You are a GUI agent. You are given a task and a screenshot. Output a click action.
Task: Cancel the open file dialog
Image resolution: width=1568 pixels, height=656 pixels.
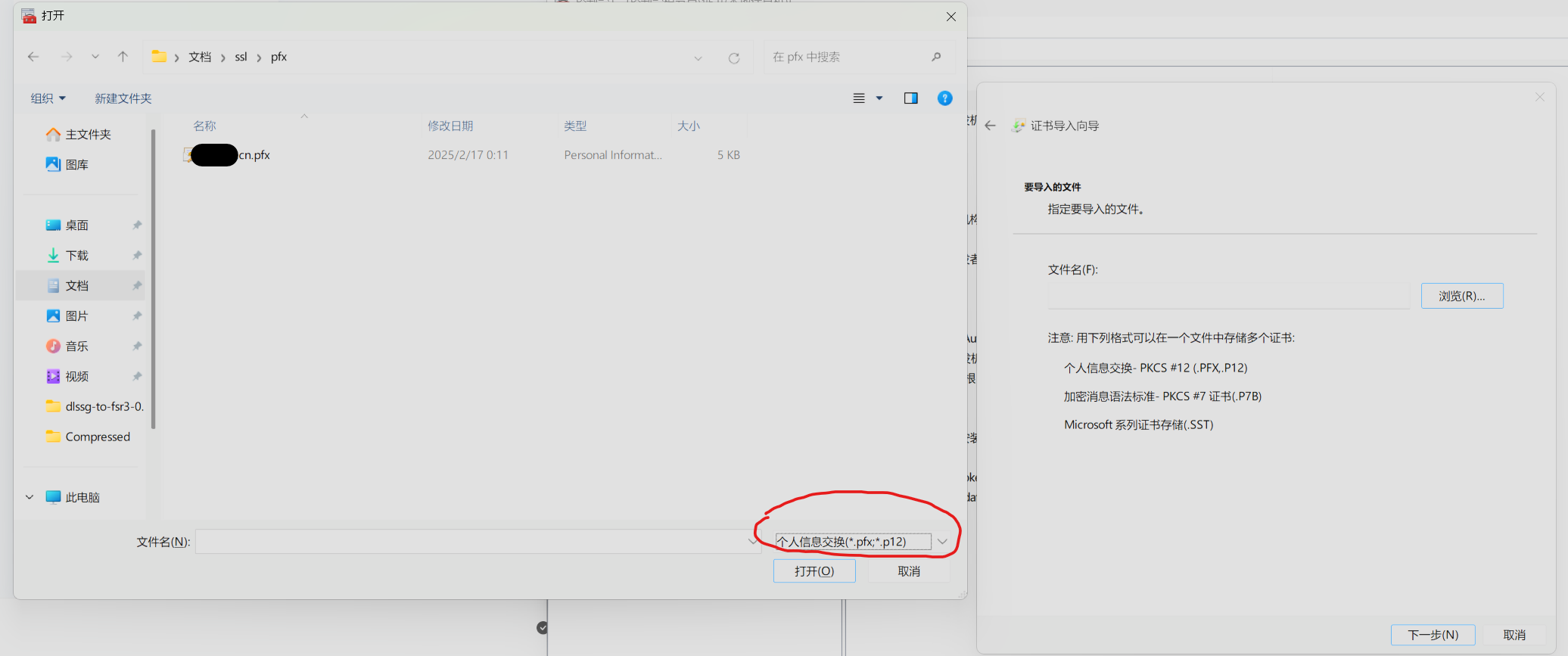coord(909,571)
